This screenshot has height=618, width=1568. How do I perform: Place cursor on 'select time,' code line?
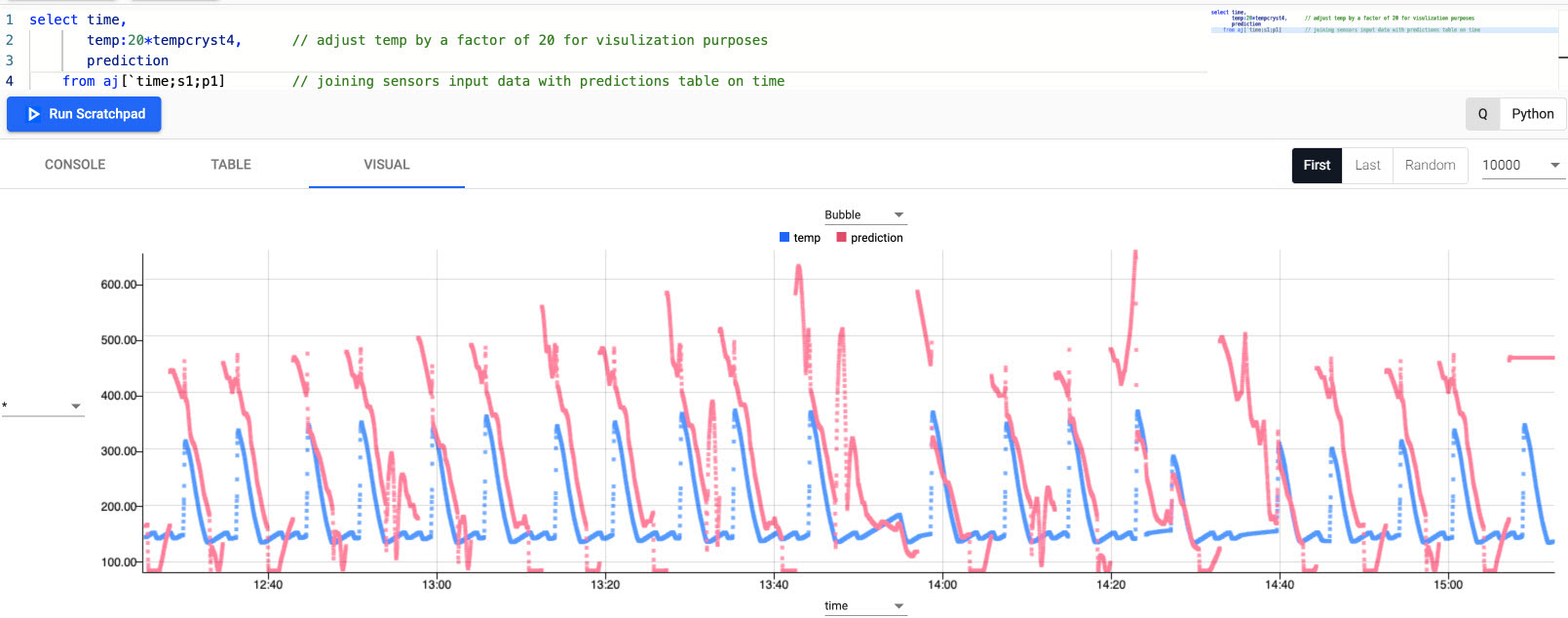78,19
